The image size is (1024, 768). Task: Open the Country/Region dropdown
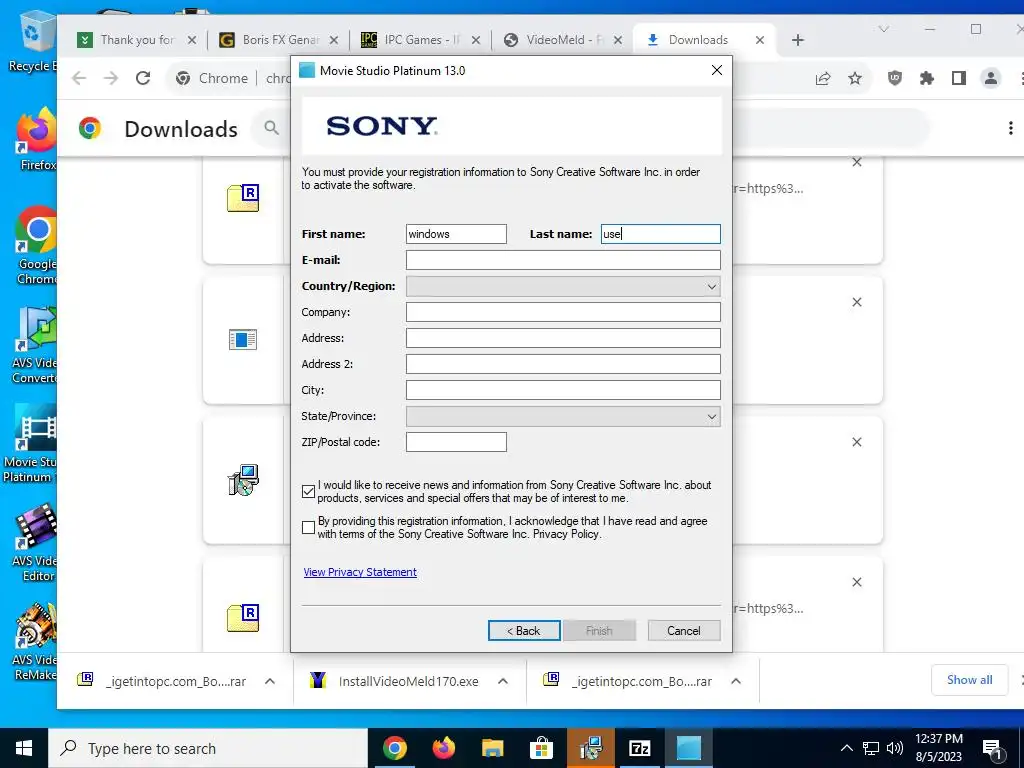pos(563,286)
